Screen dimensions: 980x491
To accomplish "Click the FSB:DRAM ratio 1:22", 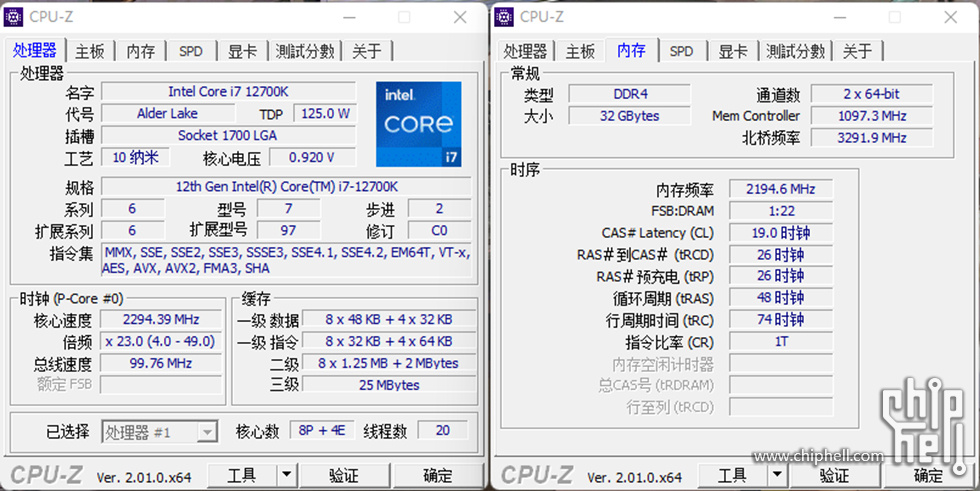I will pyautogui.click(x=781, y=211).
